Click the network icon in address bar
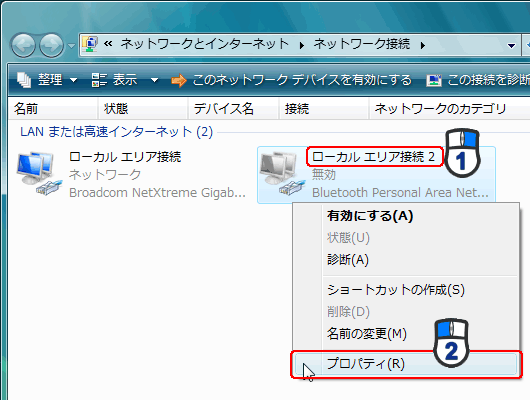This screenshot has height=400, width=530. 90,44
